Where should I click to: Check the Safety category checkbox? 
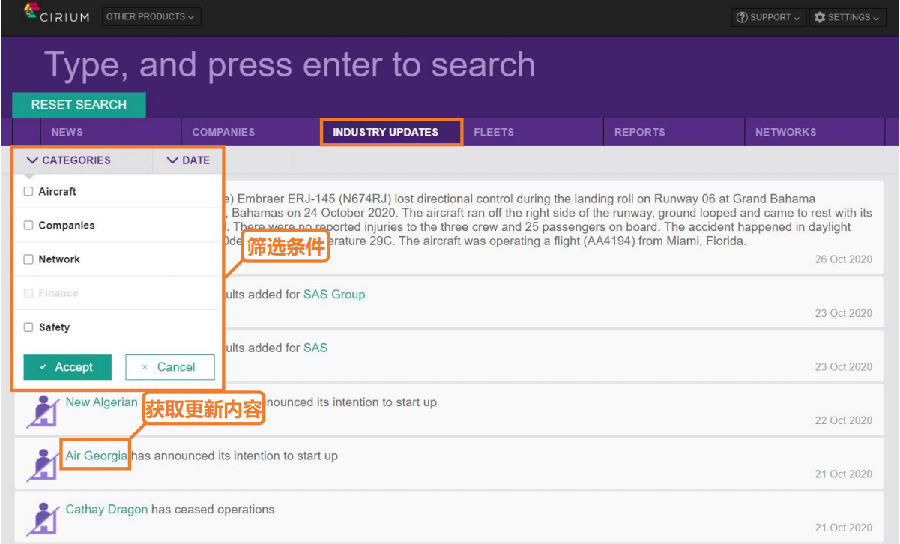click(x=29, y=327)
